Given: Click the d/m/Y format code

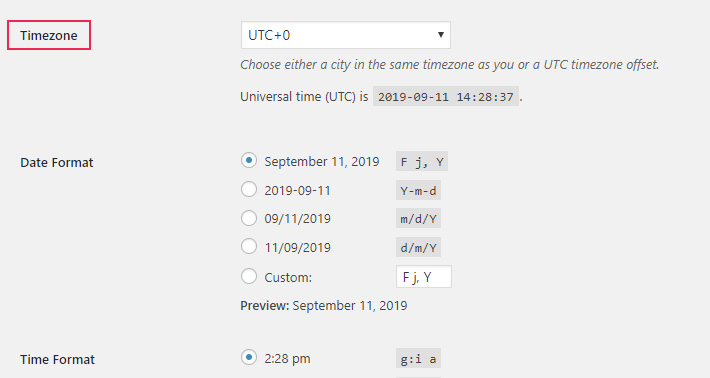Looking at the screenshot, I should (x=418, y=248).
